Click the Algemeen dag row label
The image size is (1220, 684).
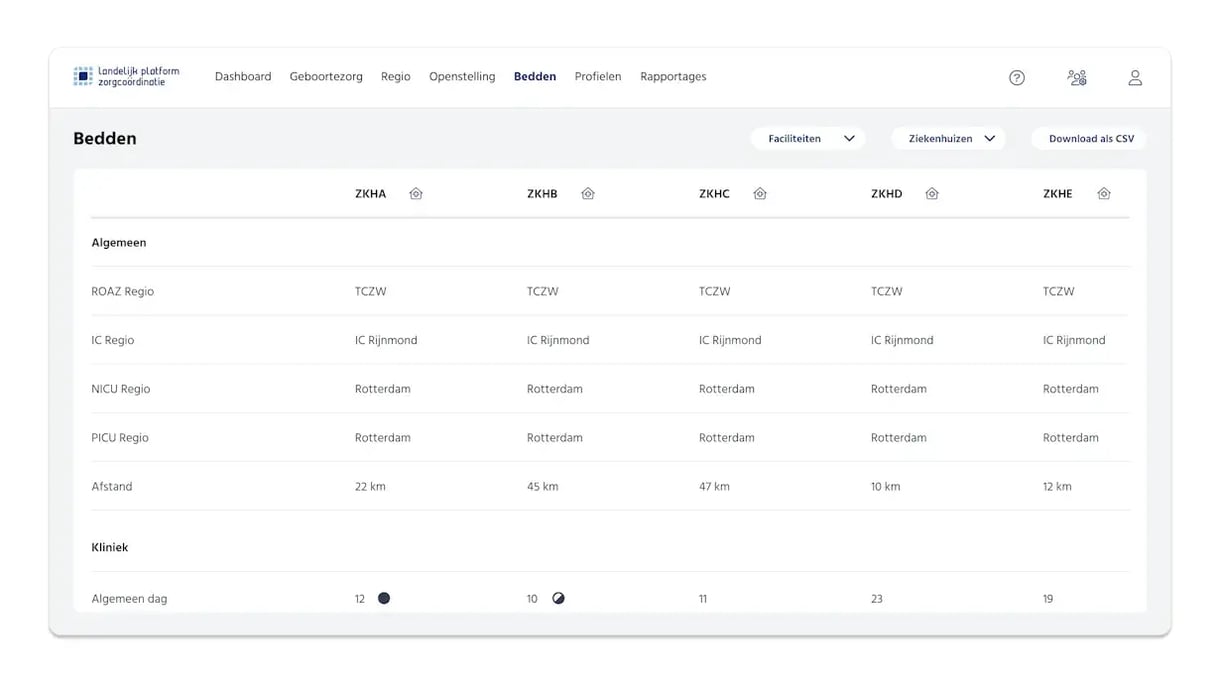tap(129, 599)
